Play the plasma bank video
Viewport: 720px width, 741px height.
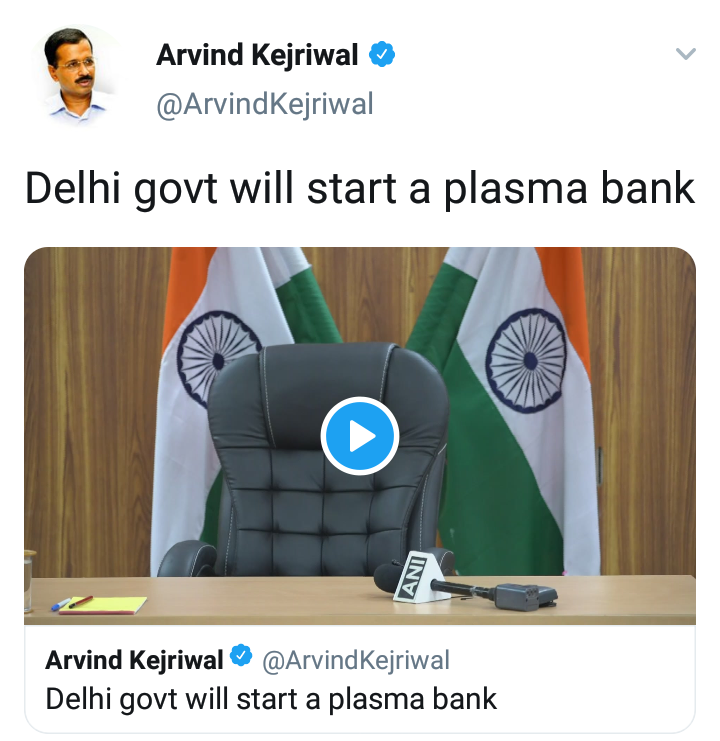click(360, 435)
